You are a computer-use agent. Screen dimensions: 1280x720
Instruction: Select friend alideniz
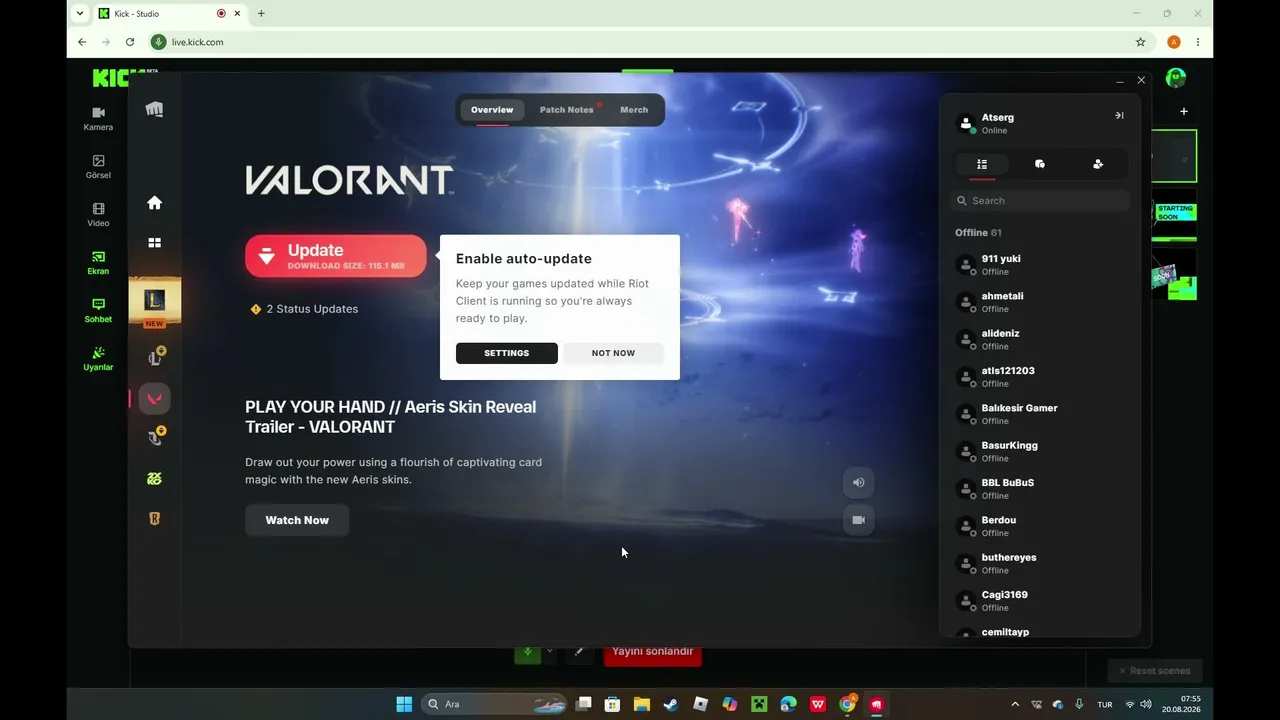pyautogui.click(x=1040, y=339)
